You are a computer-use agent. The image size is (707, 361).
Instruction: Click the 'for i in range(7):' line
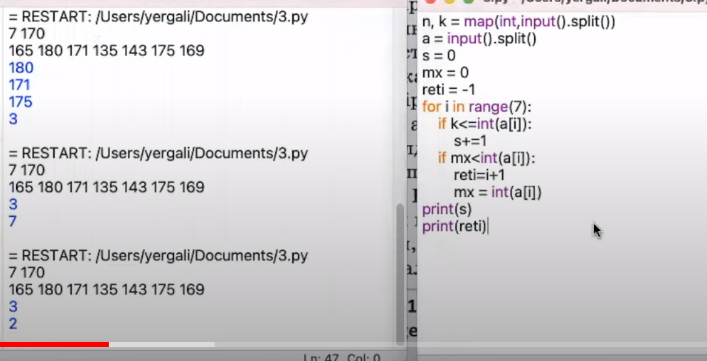477,107
